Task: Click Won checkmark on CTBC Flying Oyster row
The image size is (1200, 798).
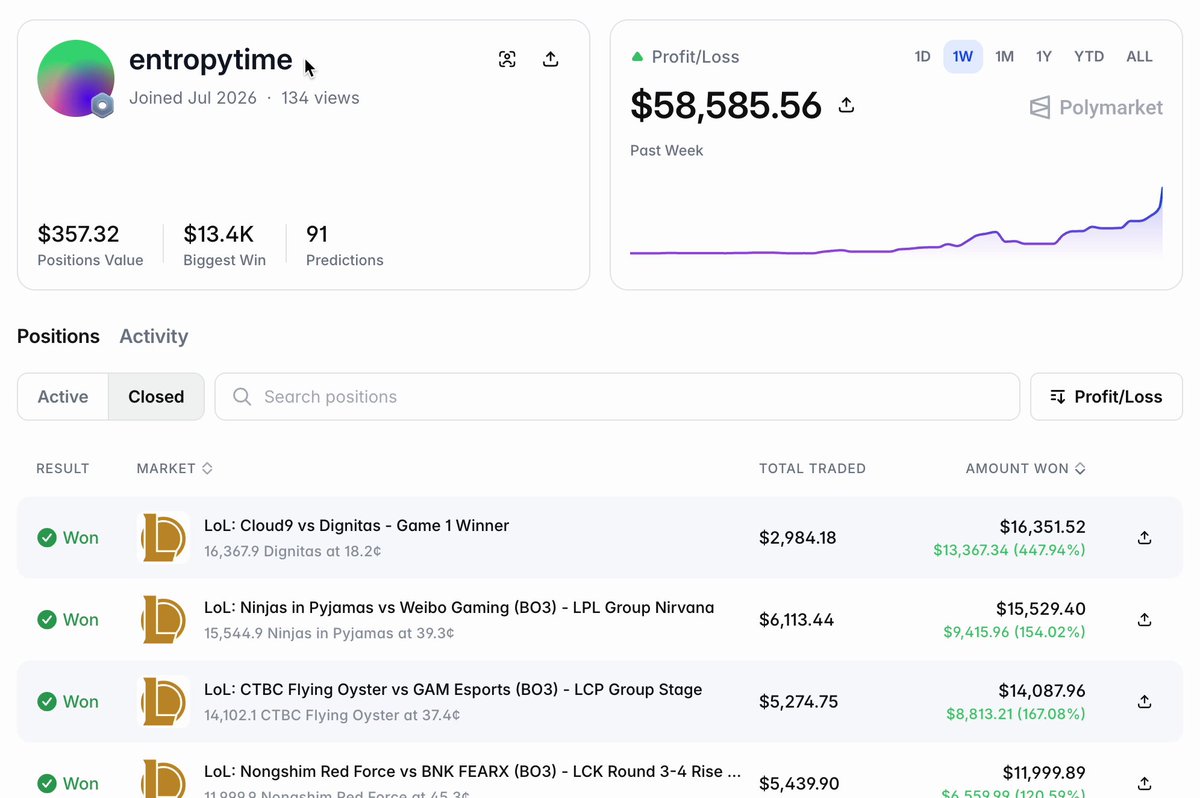Action: pos(46,702)
